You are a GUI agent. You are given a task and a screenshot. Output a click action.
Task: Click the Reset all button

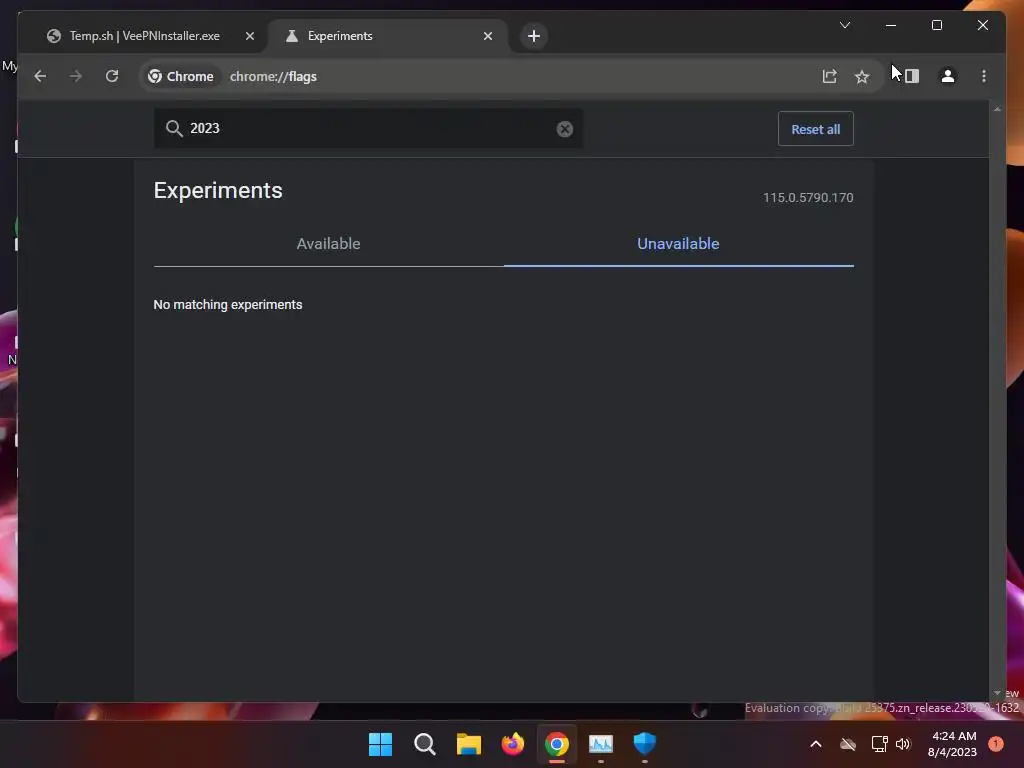click(816, 129)
